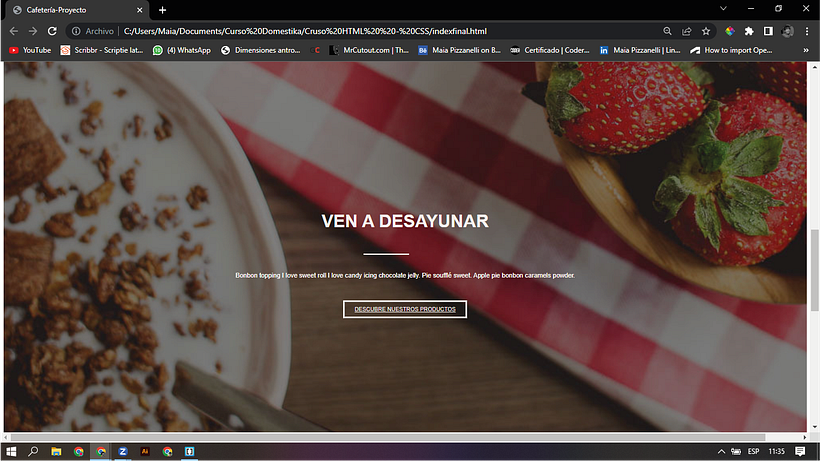Screen dimensions: 820x461
Task: Go back to the previous page
Action: coord(14,31)
